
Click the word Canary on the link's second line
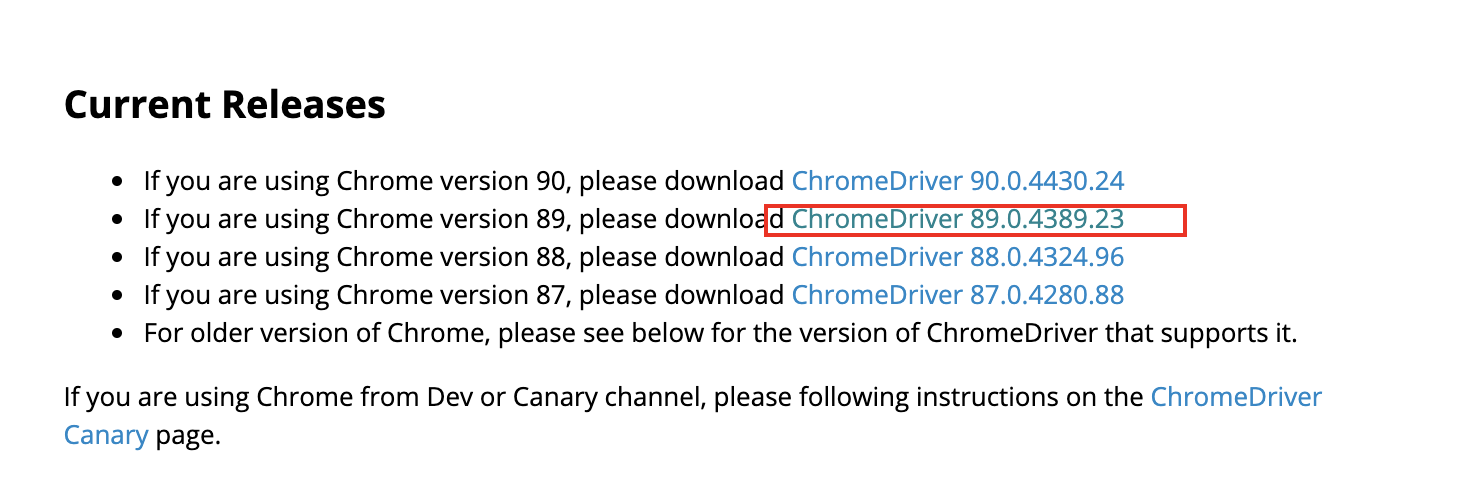pos(106,436)
